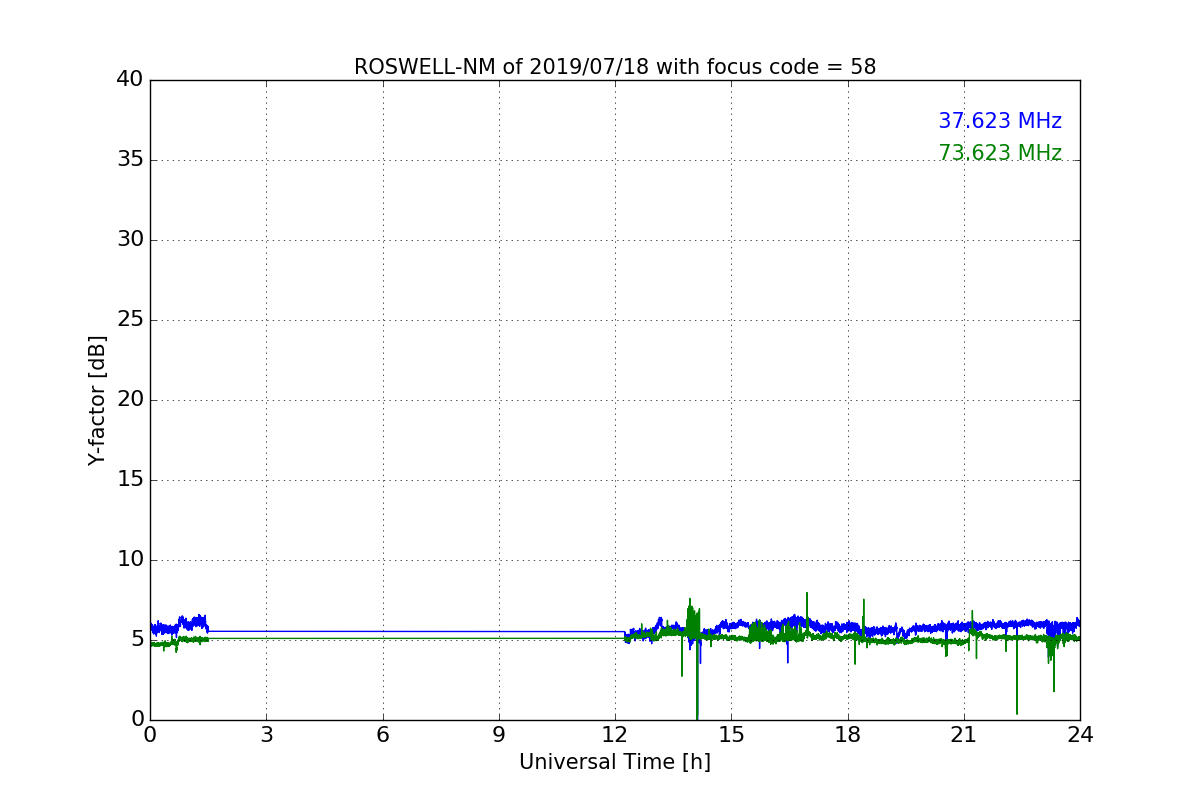This screenshot has width=1200, height=800.
Task: Click the x-axis tick label '21'
Action: coord(964,734)
